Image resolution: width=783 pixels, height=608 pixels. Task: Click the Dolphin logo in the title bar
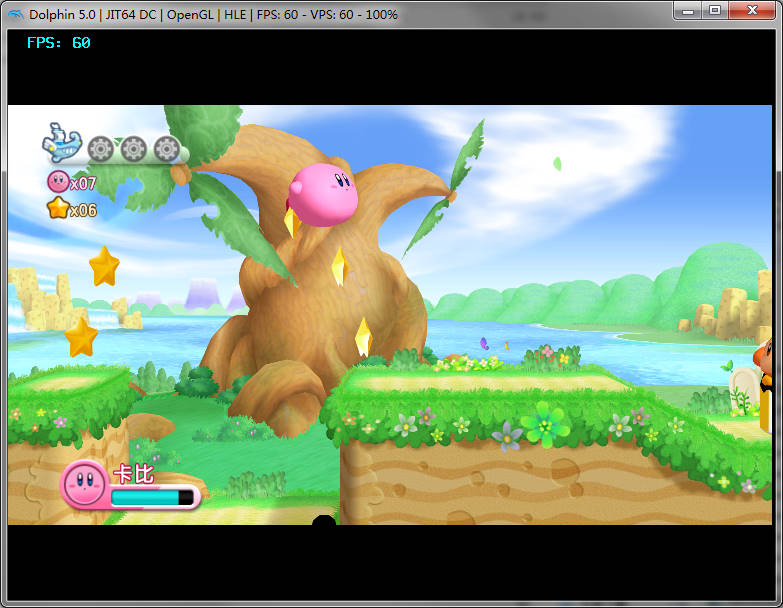pyautogui.click(x=15, y=14)
